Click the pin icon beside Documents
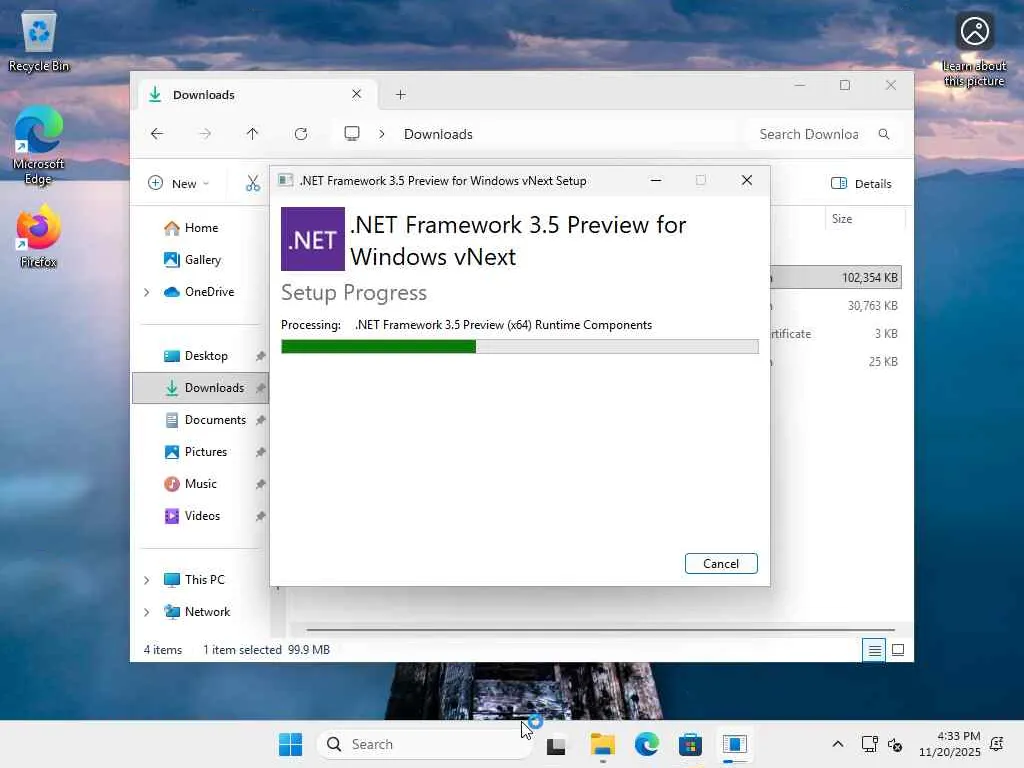Screen dimensions: 1024x768 pos(261,420)
